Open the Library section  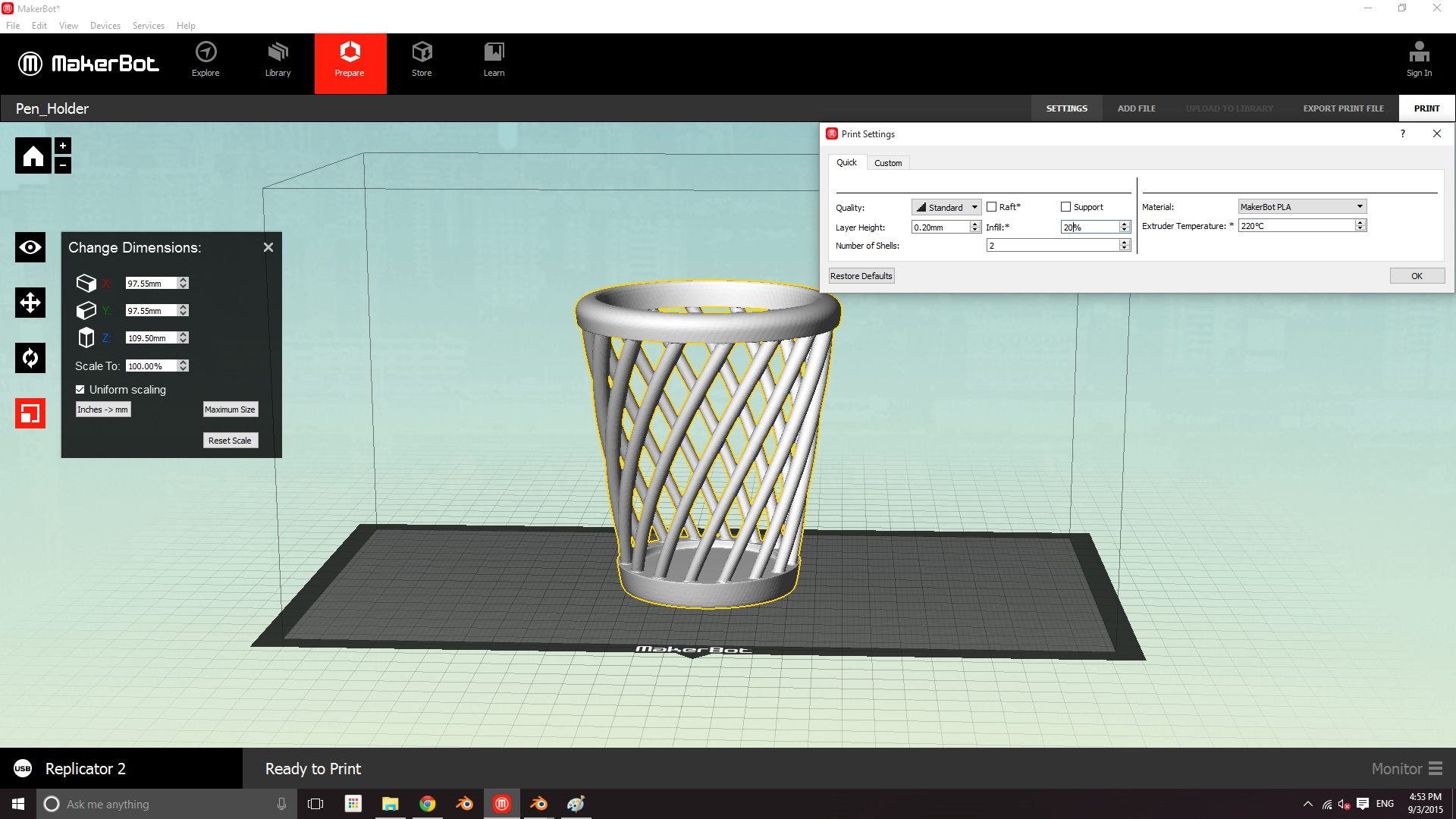click(x=278, y=60)
